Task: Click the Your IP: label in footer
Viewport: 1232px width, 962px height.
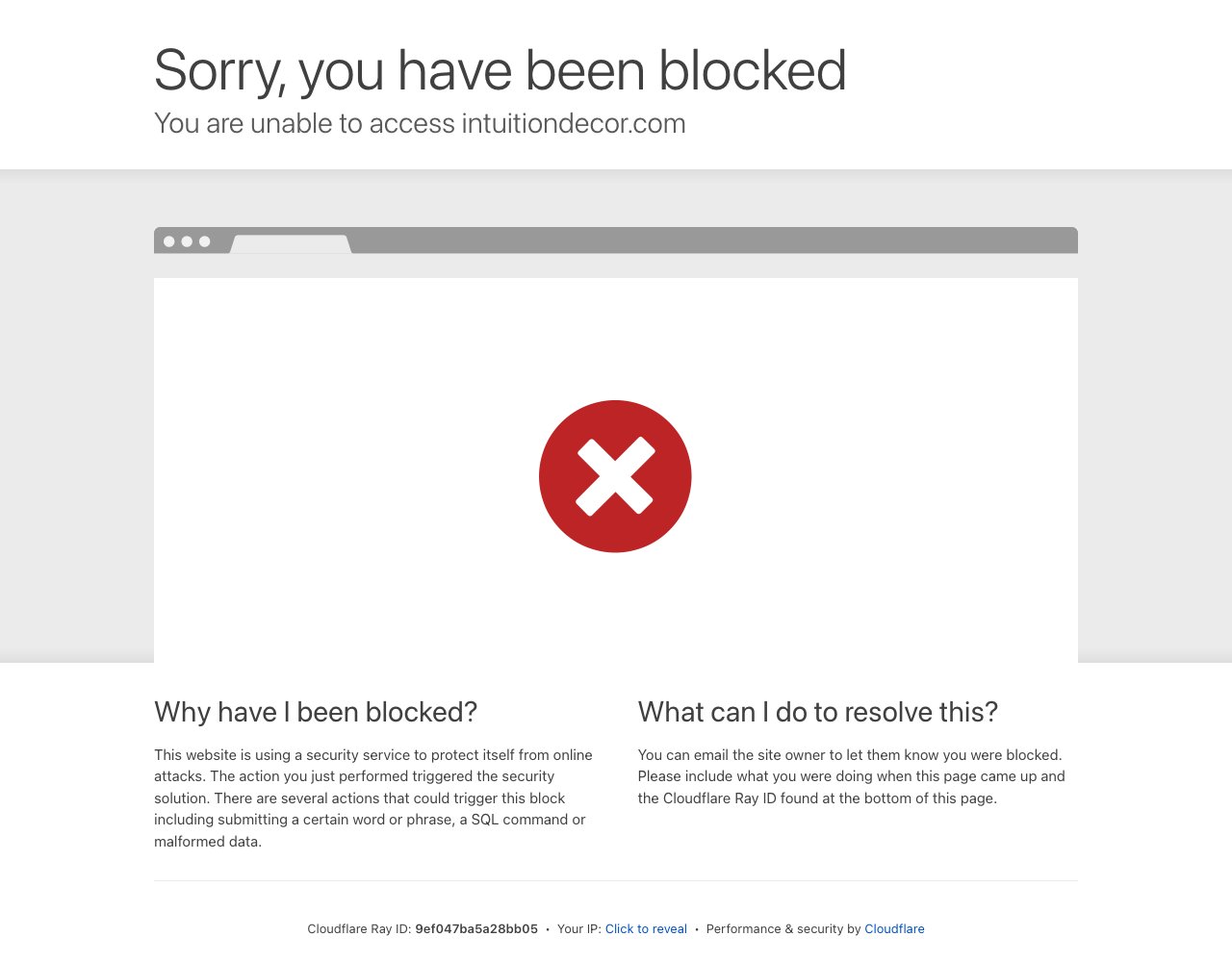Action: [579, 929]
